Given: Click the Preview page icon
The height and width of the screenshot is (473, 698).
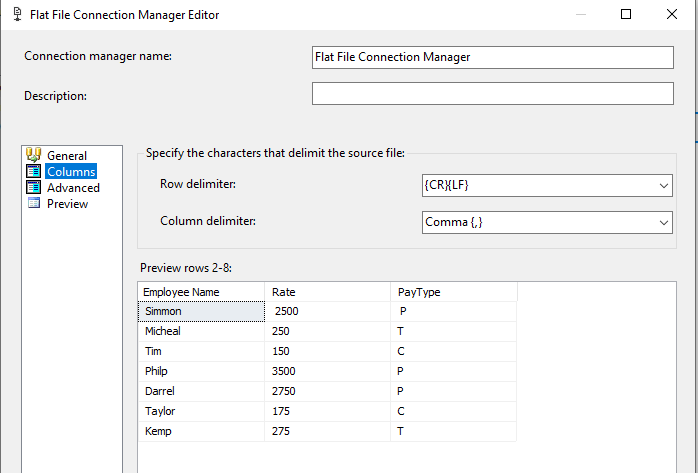Looking at the screenshot, I should [x=33, y=203].
